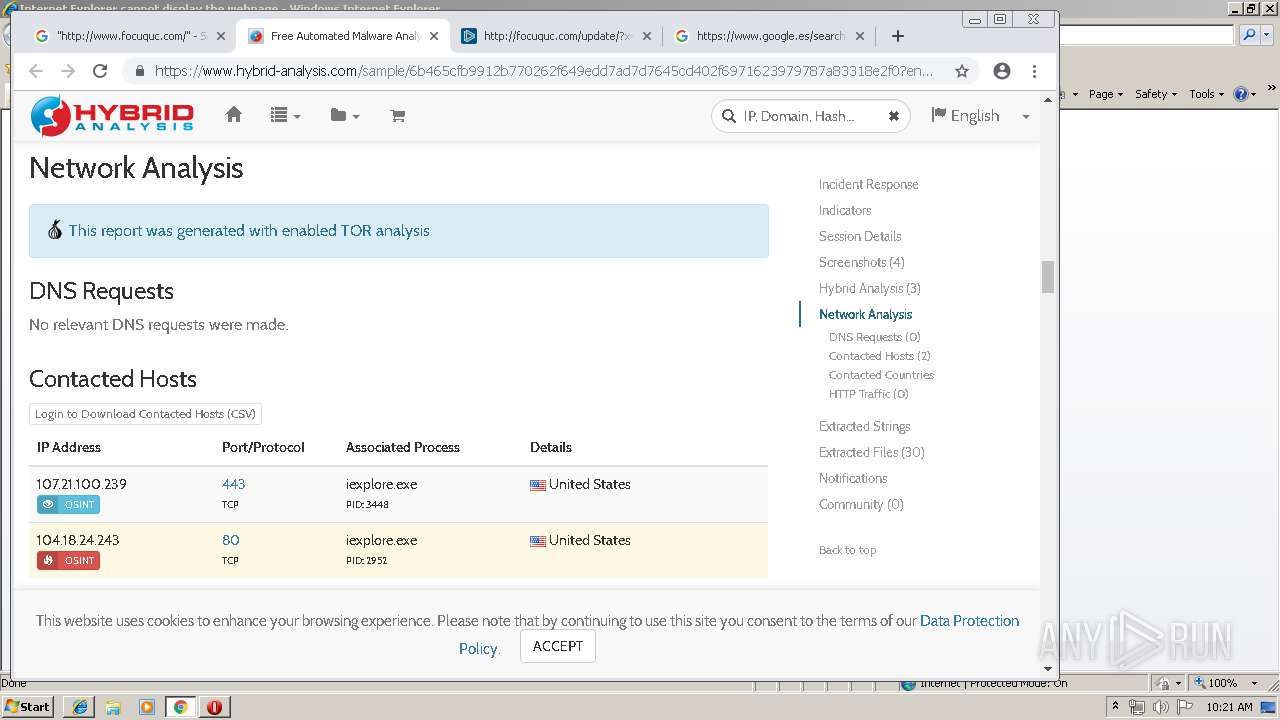
Task: Open the file explorer taskbar icon
Action: point(113,707)
